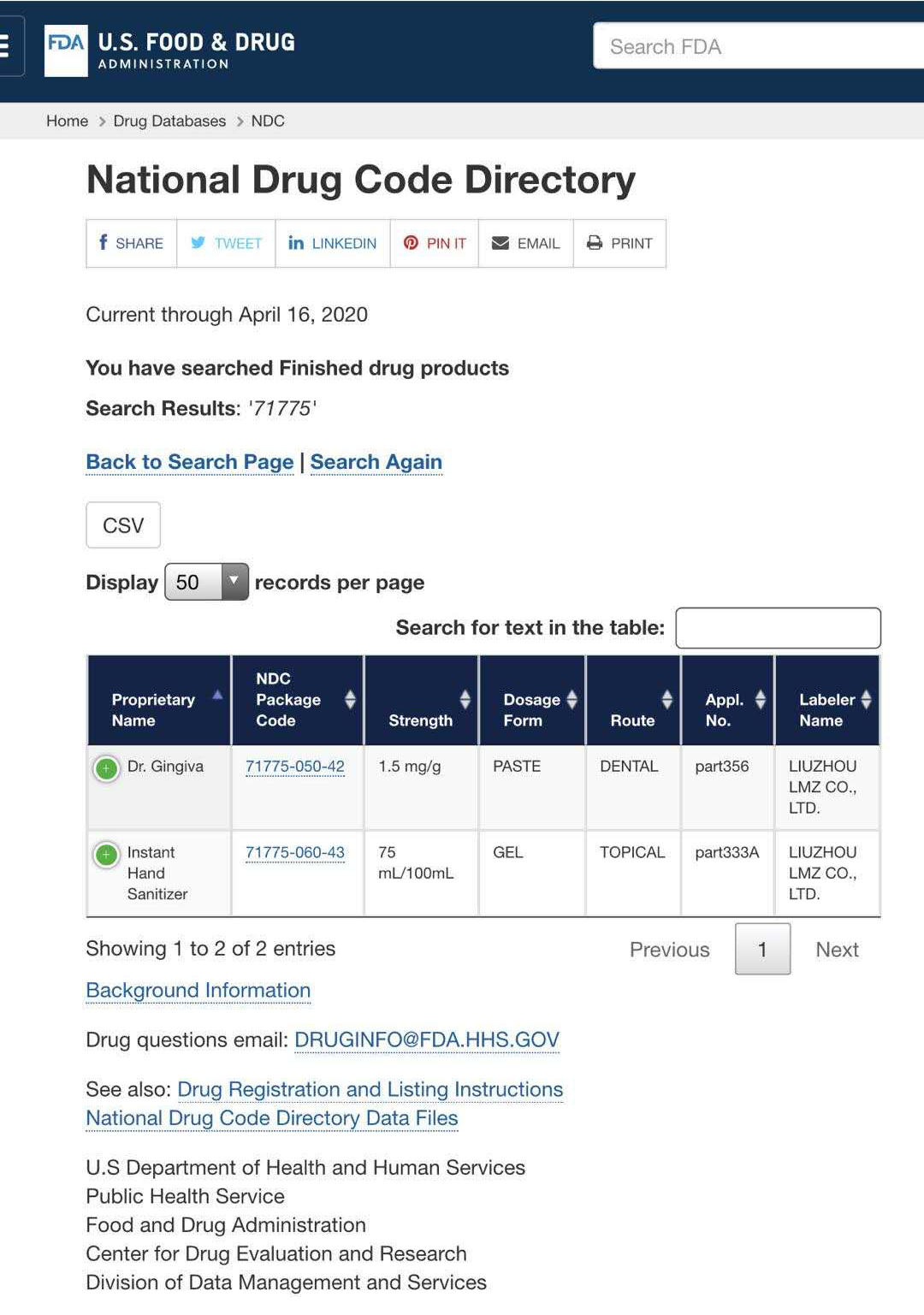Share via LinkedIn button
This screenshot has height=1315, width=924.
[x=333, y=244]
